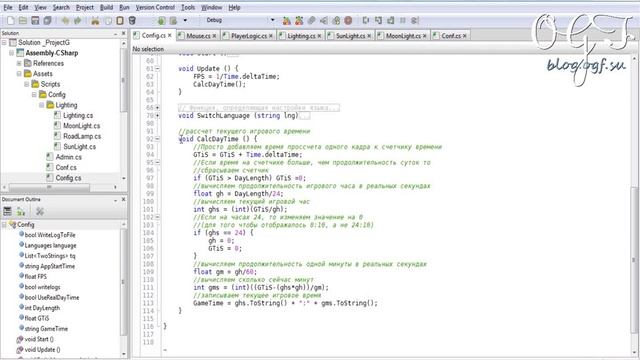Open the Project menu
Screen dimensions: 640x360
point(84,7)
